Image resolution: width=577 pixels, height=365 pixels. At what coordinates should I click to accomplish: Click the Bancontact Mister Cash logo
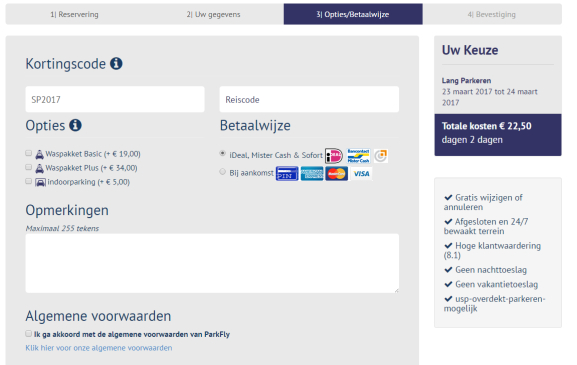tap(358, 156)
